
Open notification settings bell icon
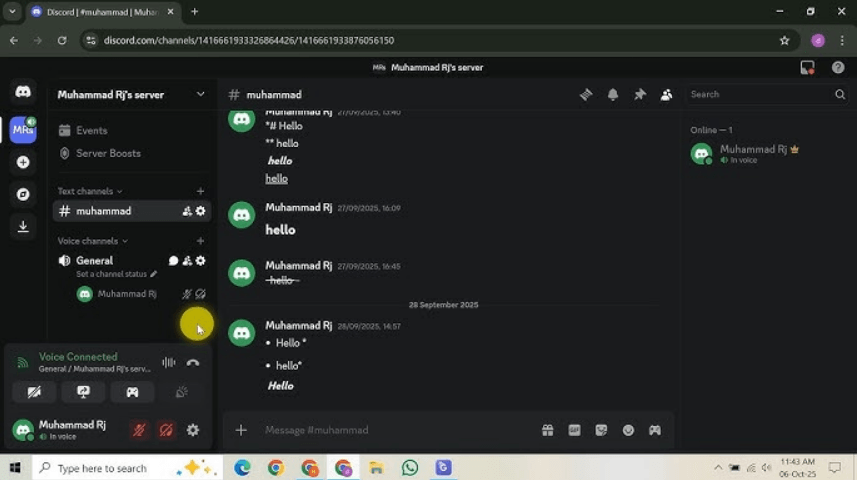(x=613, y=95)
